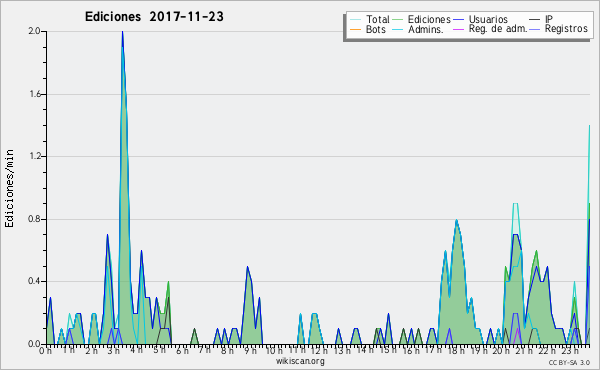Click the '15 h' x-axis label
The height and width of the screenshot is (370, 600).
[388, 350]
